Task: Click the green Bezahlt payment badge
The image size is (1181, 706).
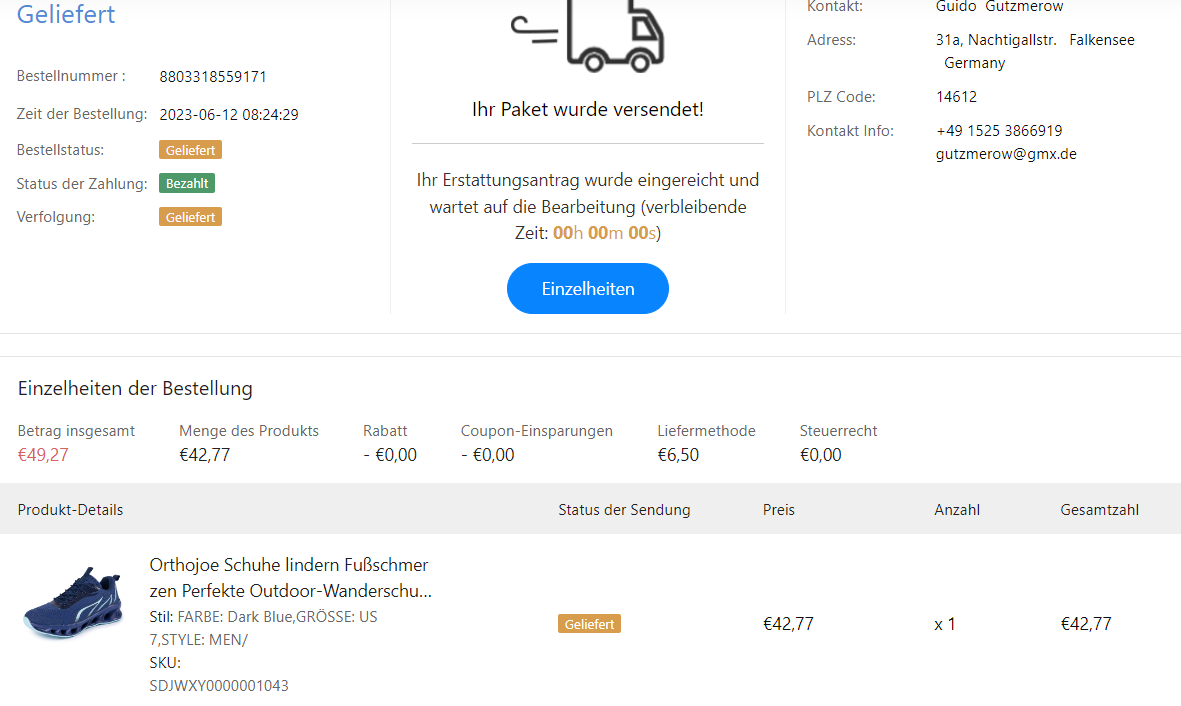Action: 187,183
